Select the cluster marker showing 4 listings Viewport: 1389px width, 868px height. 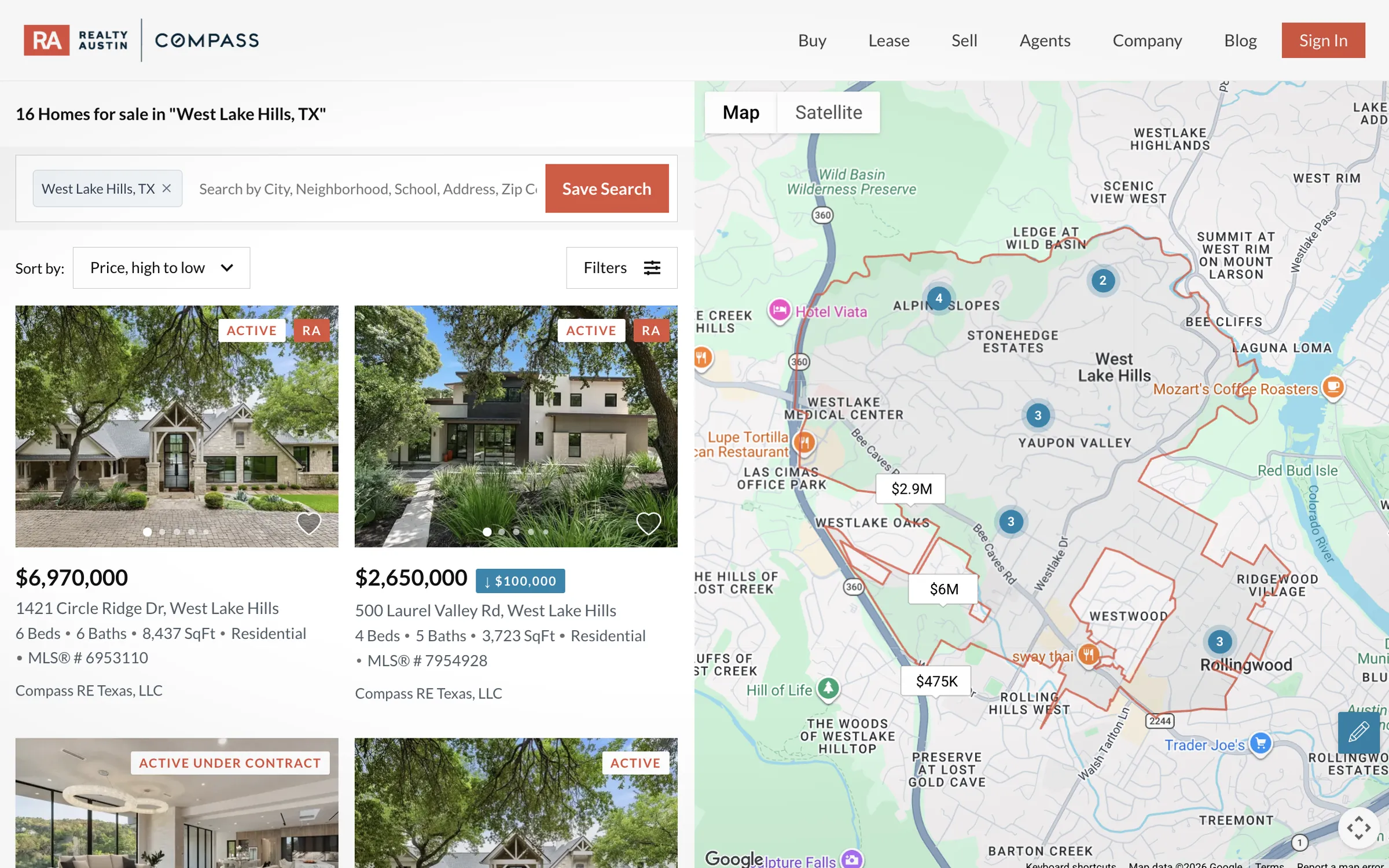coord(939,299)
